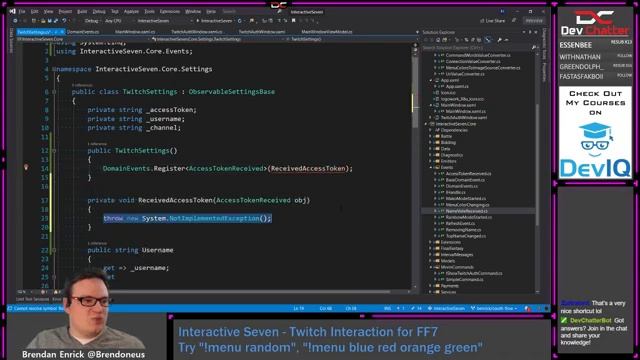640x360 pixels.
Task: Click the bookmark toolbar icon
Action: click(x=293, y=21)
